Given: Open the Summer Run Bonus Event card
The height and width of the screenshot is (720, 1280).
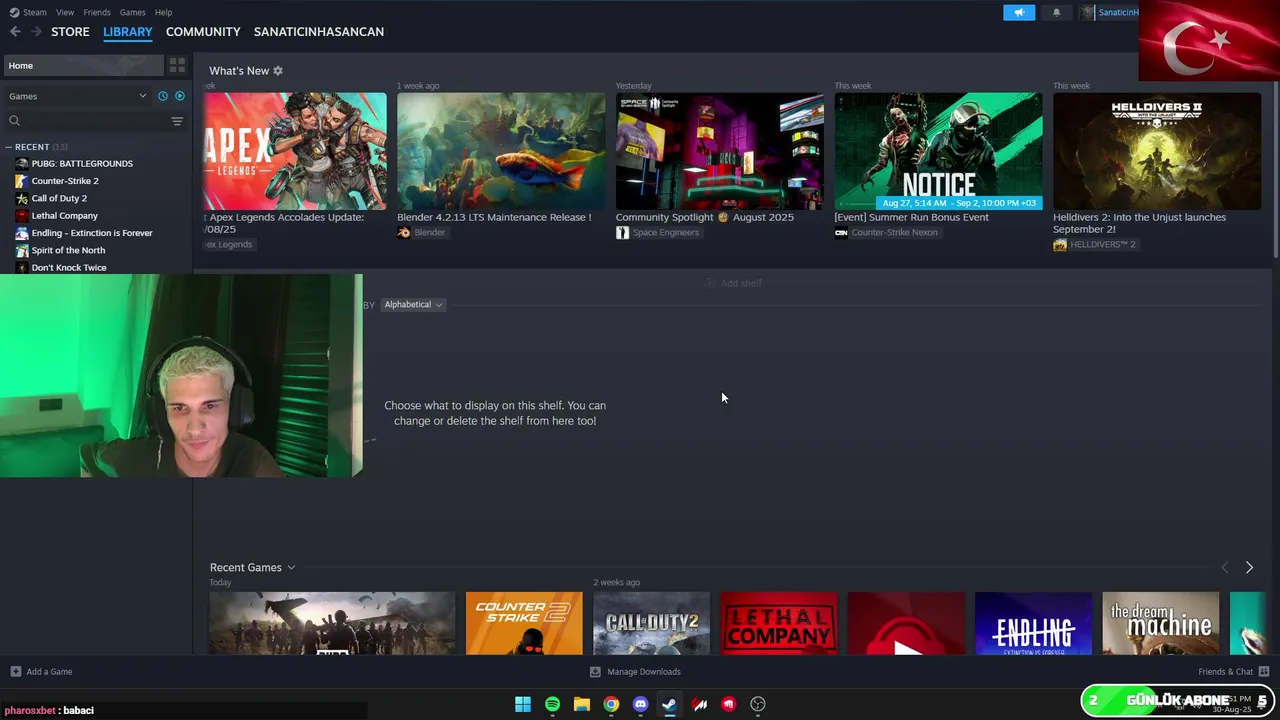Looking at the screenshot, I should [x=938, y=151].
